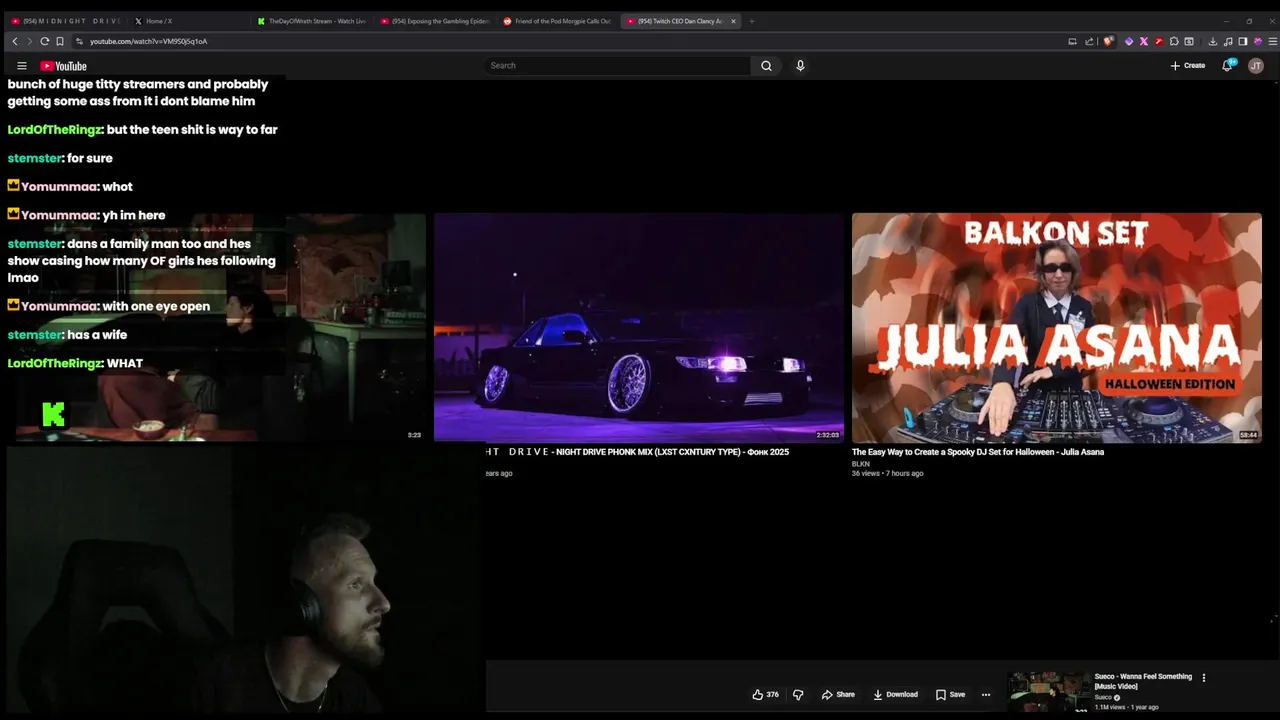Screen dimensions: 1280x720
Task: Go back in browser history
Action: pos(15,41)
